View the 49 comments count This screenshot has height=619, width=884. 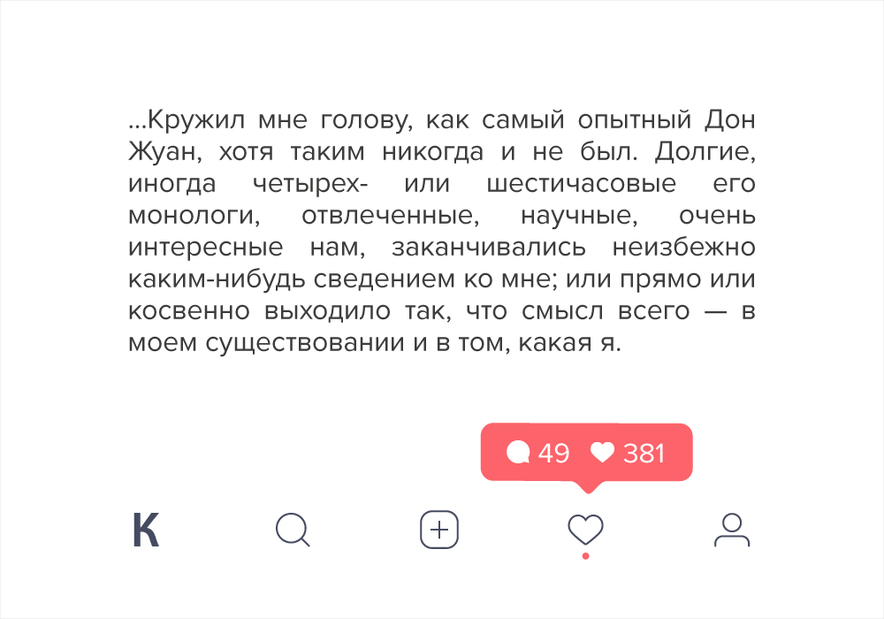click(554, 453)
